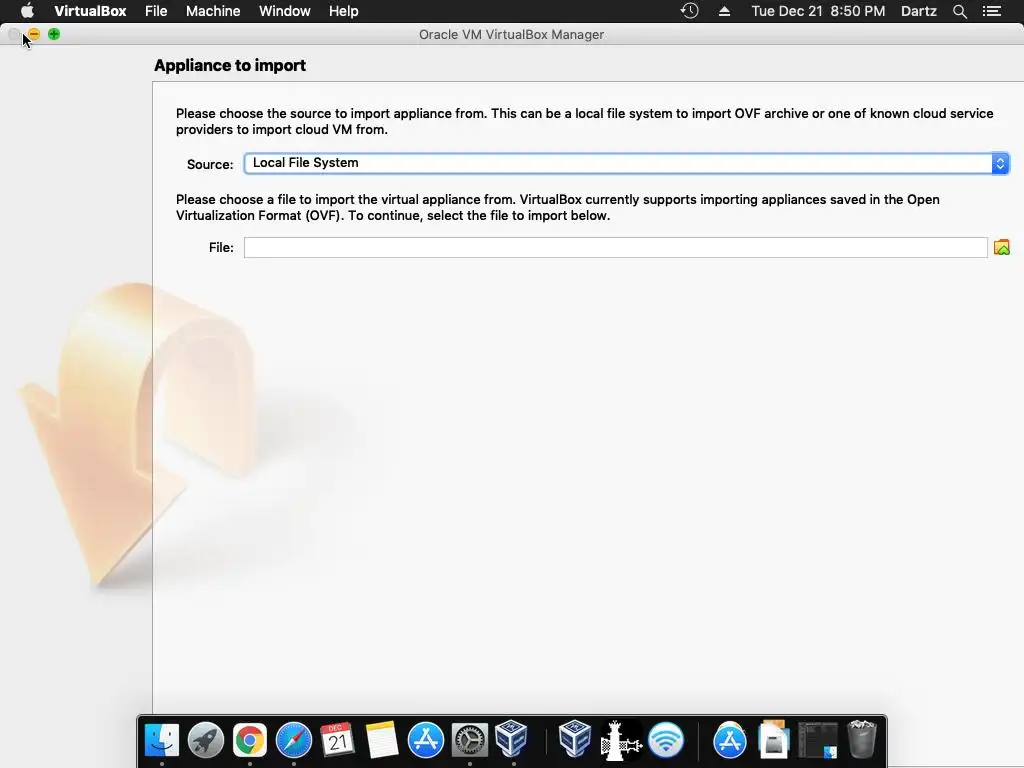
Task: Open the documents stack in Dock
Action: pos(774,740)
